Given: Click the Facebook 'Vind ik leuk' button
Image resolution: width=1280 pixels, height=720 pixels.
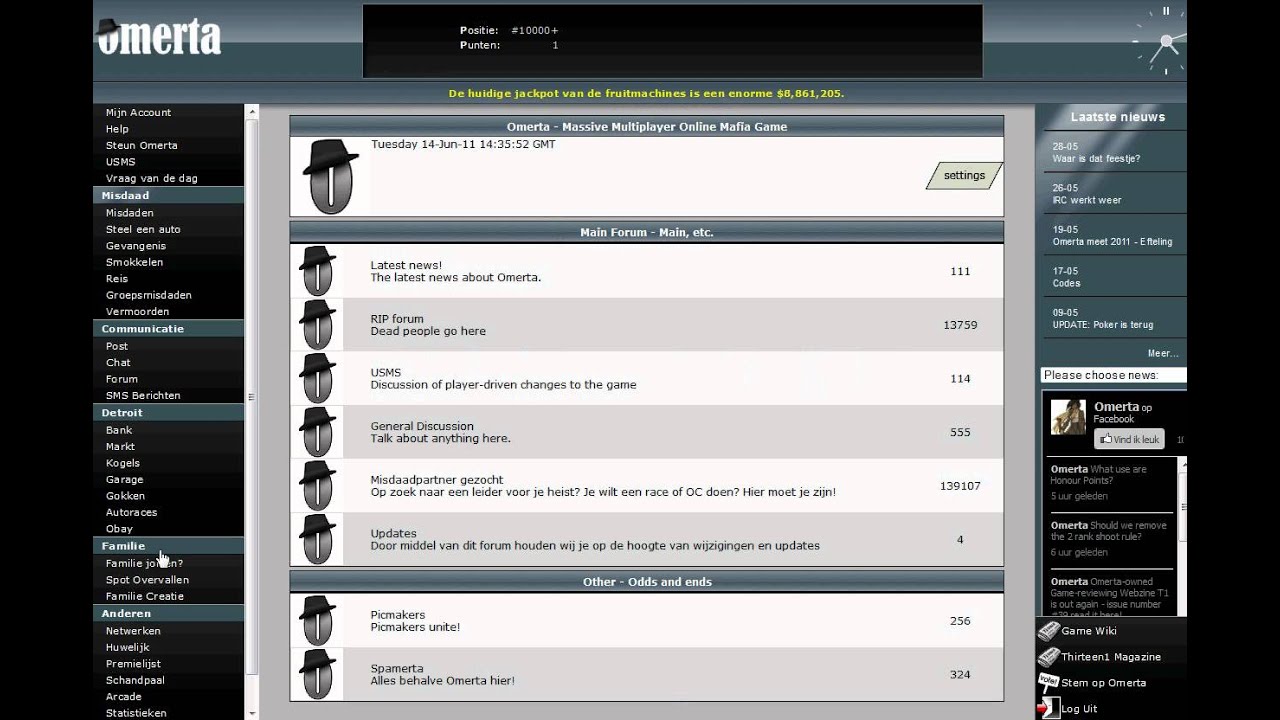Looking at the screenshot, I should (1129, 439).
